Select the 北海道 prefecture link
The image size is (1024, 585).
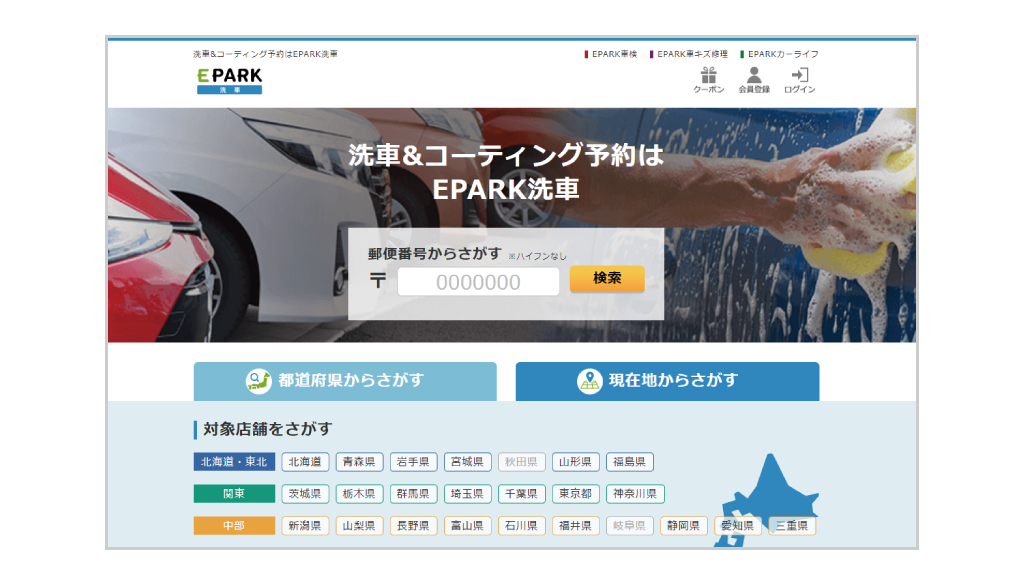[x=304, y=461]
